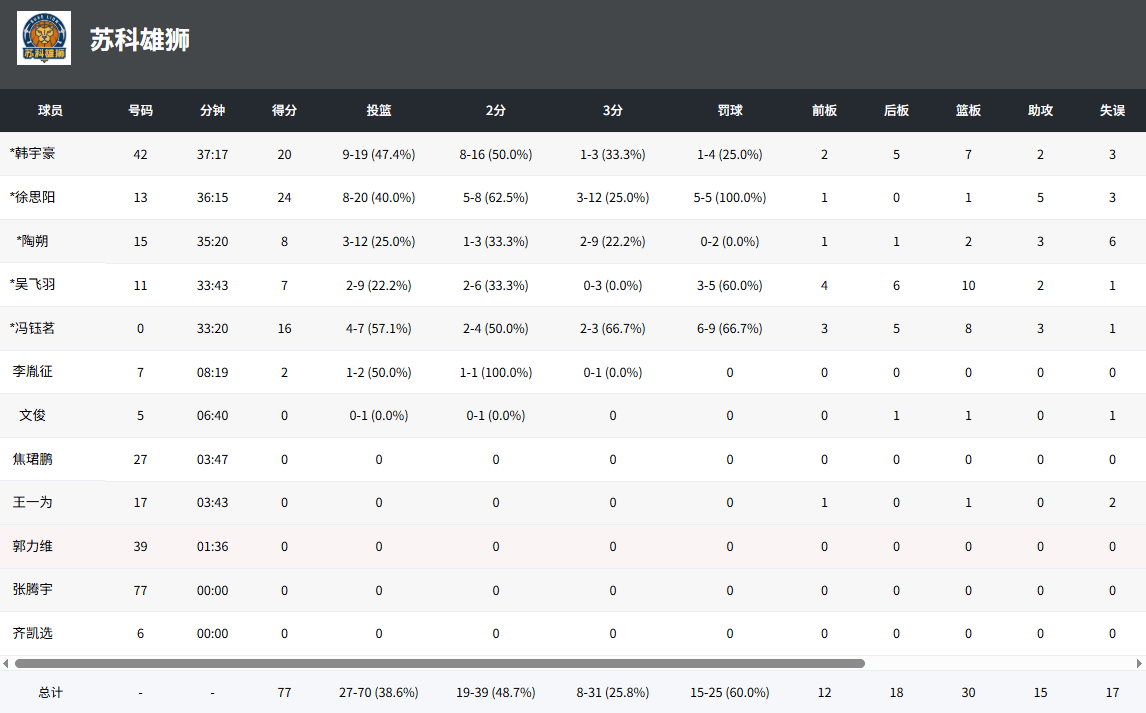Click the left scroll arrow of table

pos(6,663)
